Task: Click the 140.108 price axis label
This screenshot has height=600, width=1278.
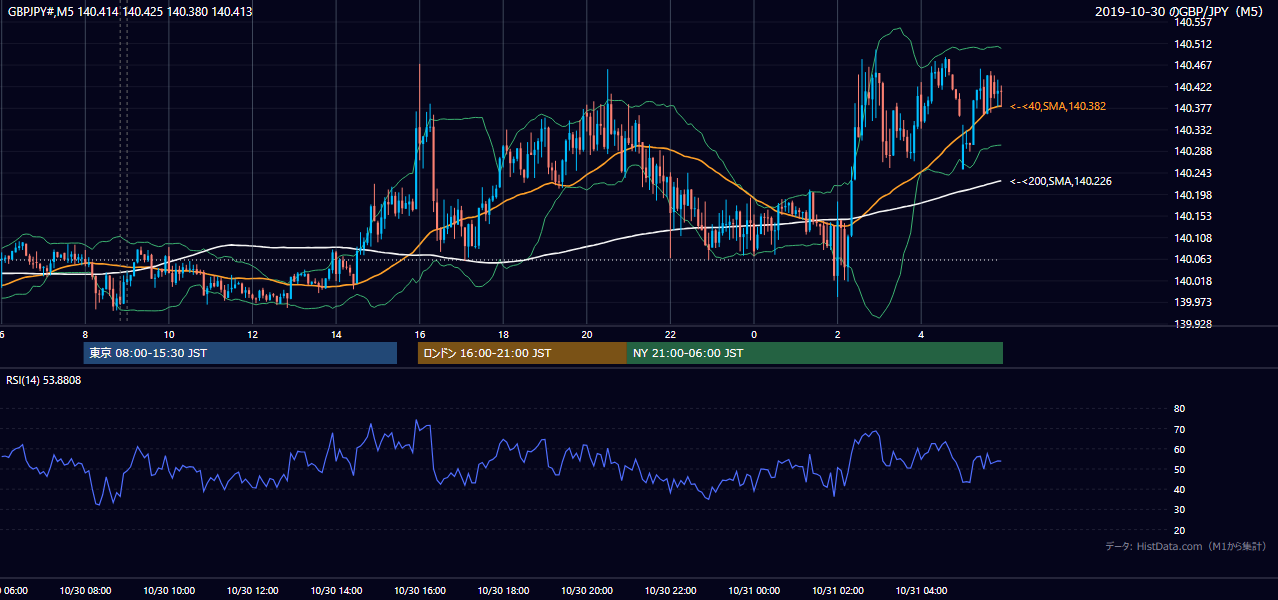Action: point(1193,238)
